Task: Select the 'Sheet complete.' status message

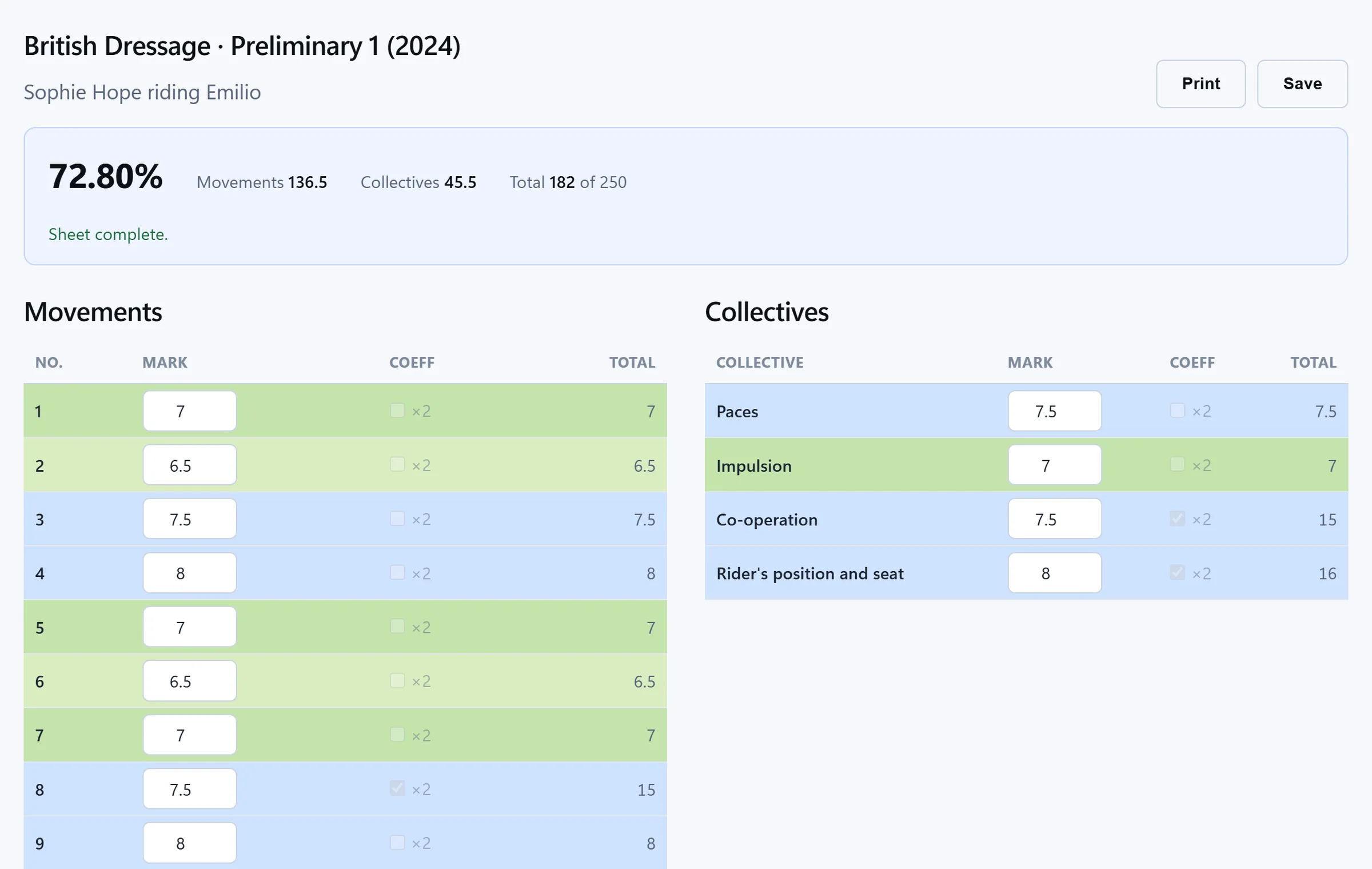Action: [x=108, y=234]
